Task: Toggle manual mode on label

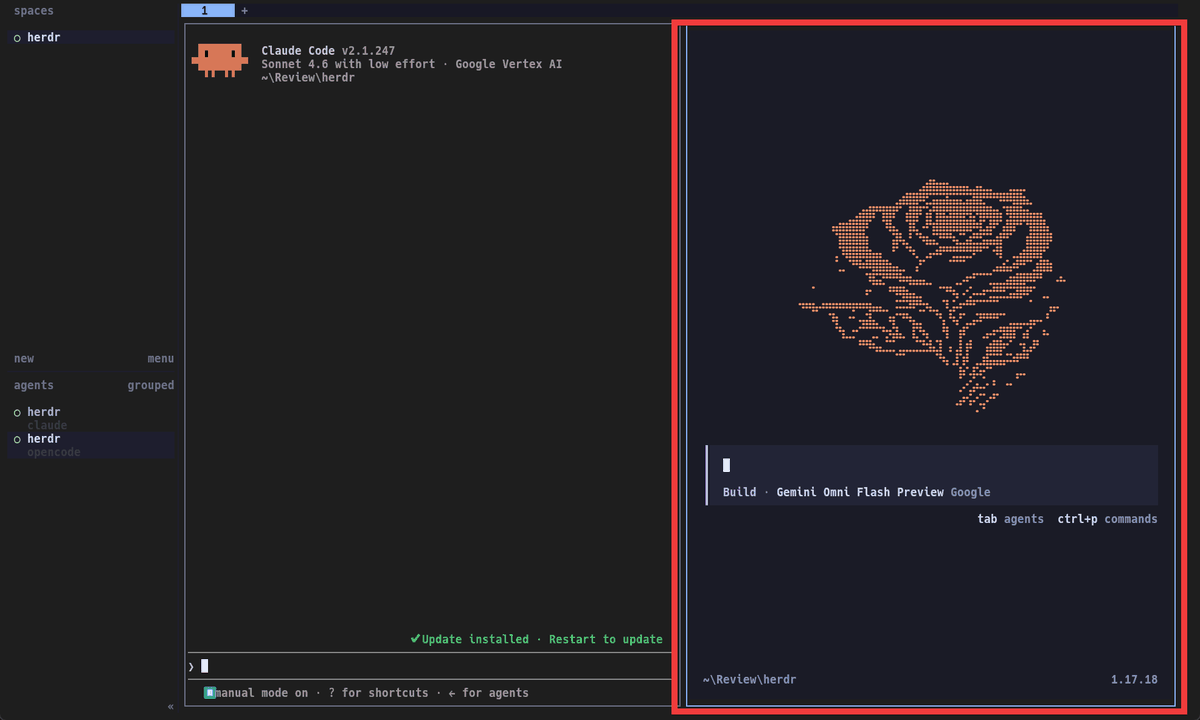Action: click(262, 692)
